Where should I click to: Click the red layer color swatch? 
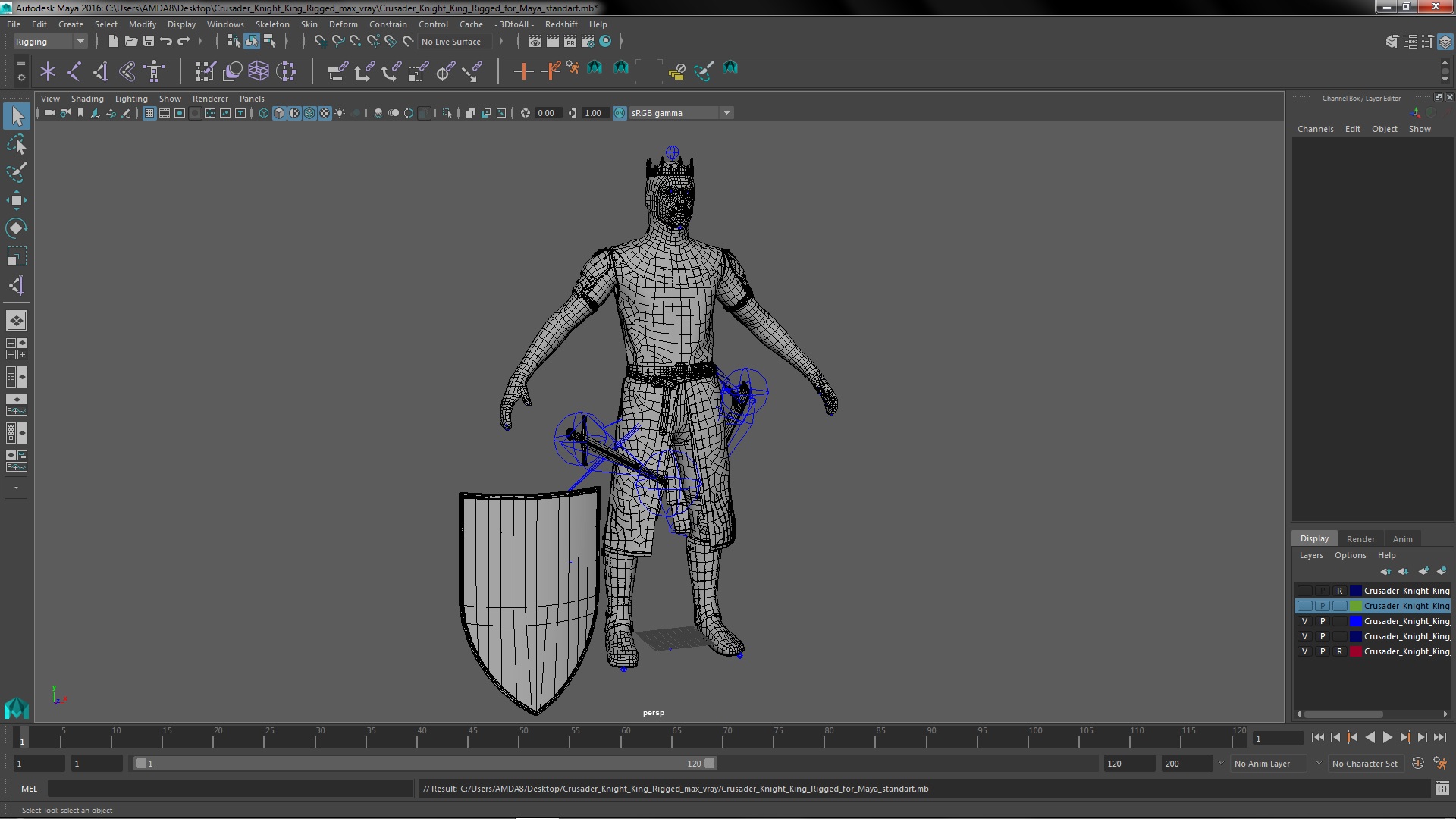(1355, 651)
